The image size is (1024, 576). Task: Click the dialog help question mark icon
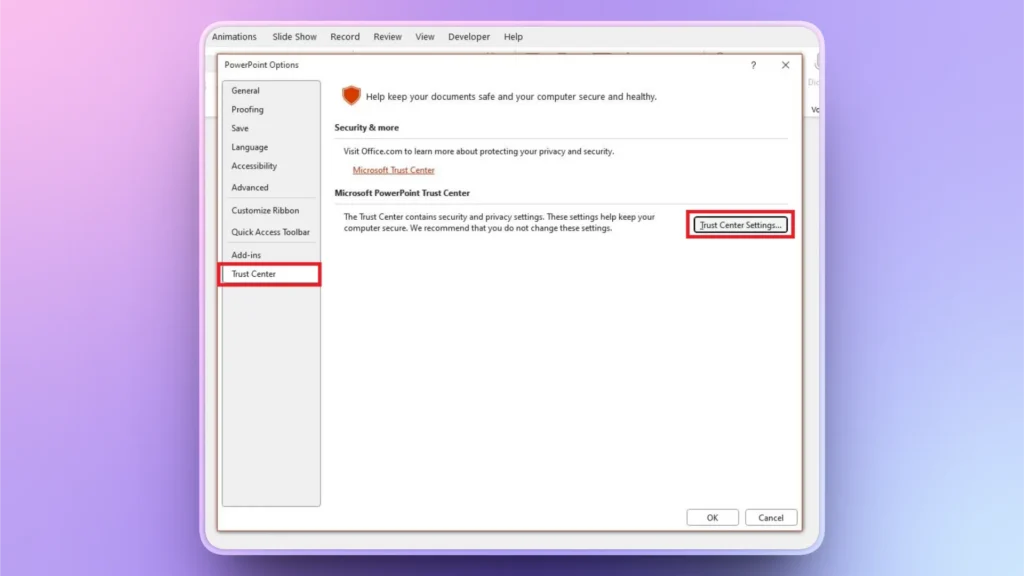click(754, 64)
